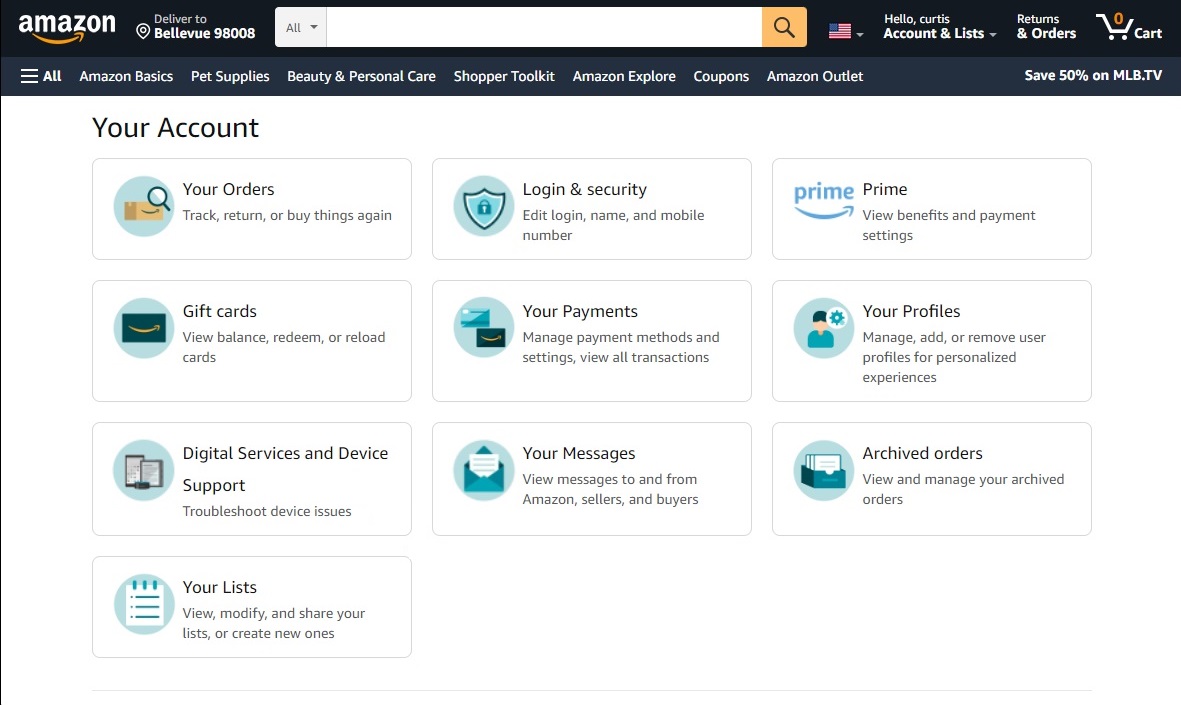1181x705 pixels.
Task: Expand the Account & Lists menu
Action: [938, 27]
